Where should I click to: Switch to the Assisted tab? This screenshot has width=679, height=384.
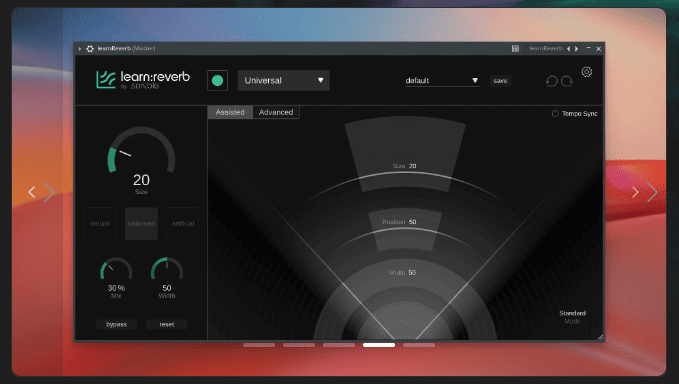(230, 112)
